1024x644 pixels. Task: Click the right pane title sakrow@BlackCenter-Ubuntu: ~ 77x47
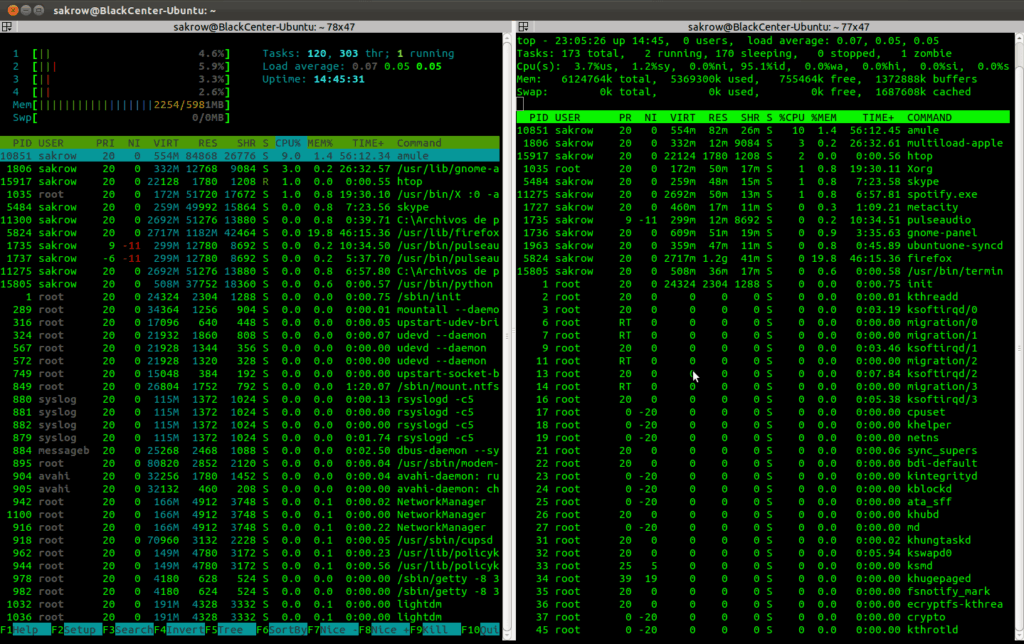(778, 27)
